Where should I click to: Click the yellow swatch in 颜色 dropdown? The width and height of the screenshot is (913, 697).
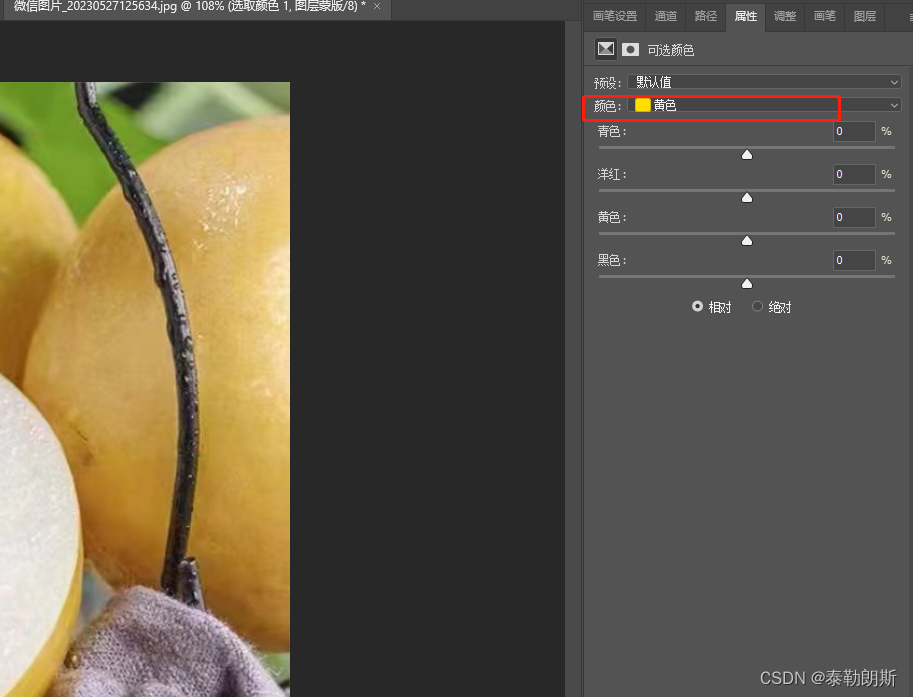642,105
